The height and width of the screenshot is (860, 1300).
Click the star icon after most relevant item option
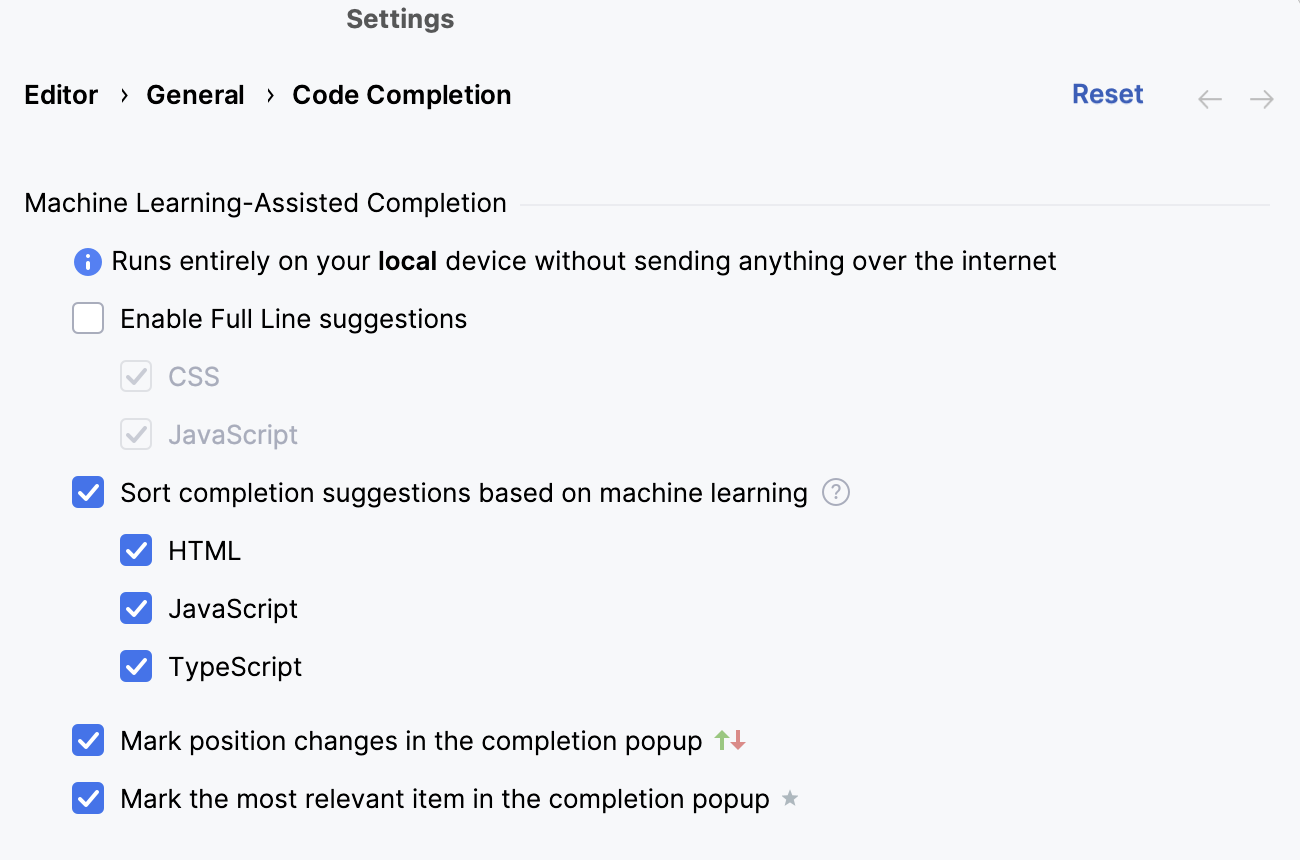pos(790,798)
